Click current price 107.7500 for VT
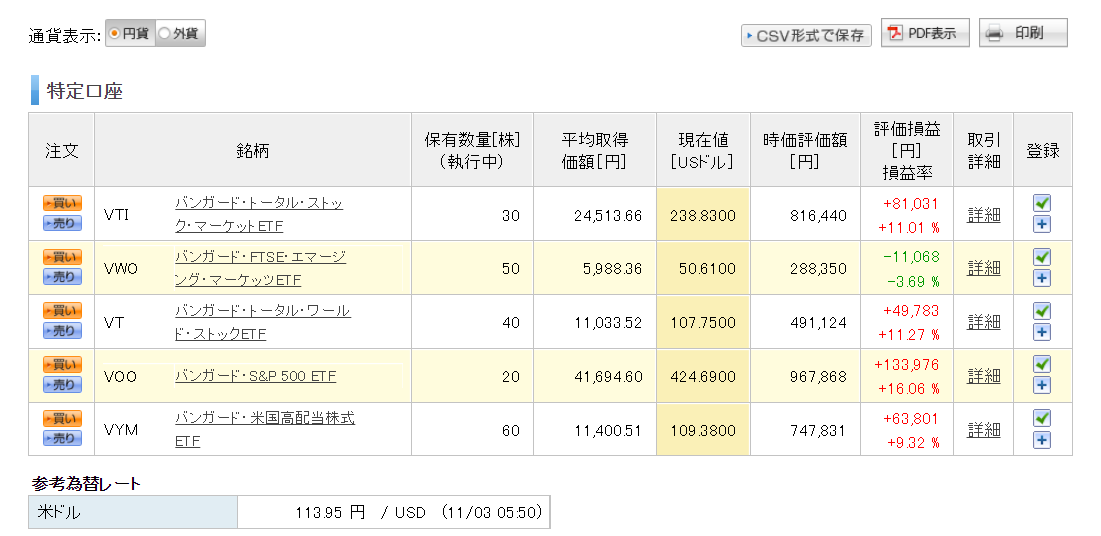Image resolution: width=1101 pixels, height=536 pixels. [703, 323]
